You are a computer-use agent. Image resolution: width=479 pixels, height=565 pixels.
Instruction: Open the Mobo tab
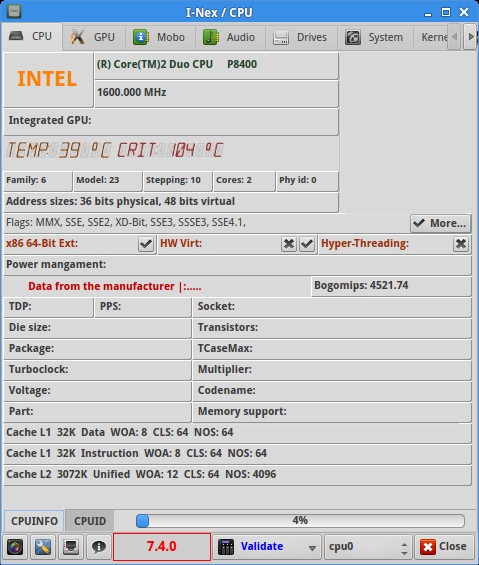tap(160, 37)
